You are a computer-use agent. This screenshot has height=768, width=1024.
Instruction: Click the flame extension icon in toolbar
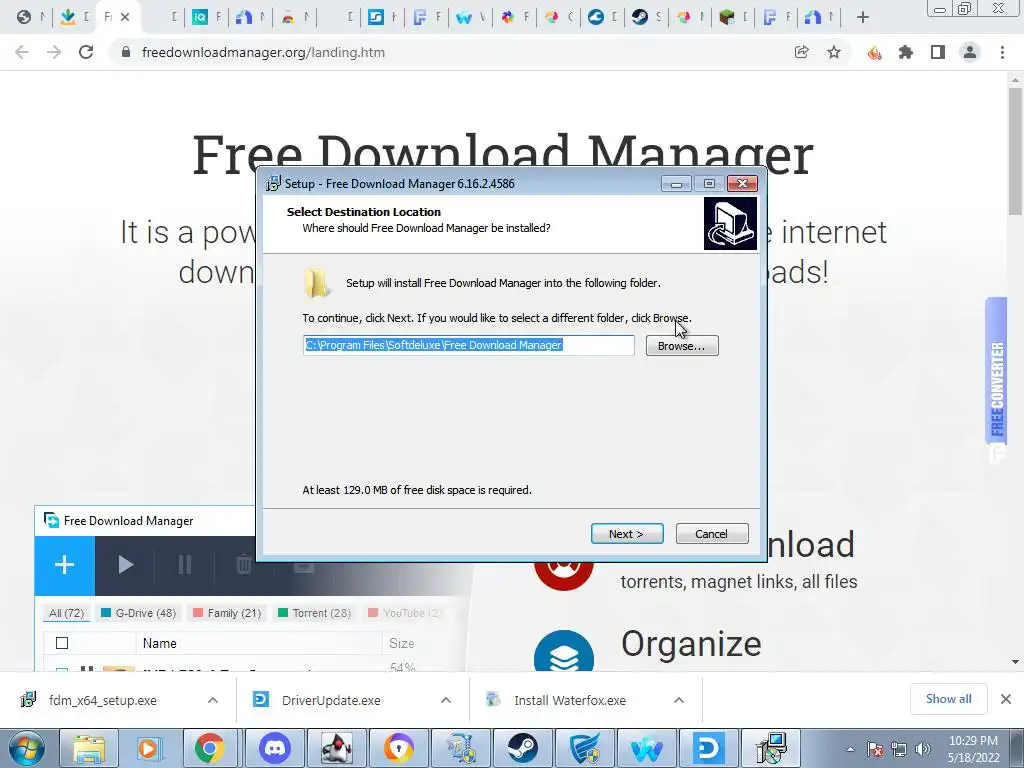tap(874, 52)
